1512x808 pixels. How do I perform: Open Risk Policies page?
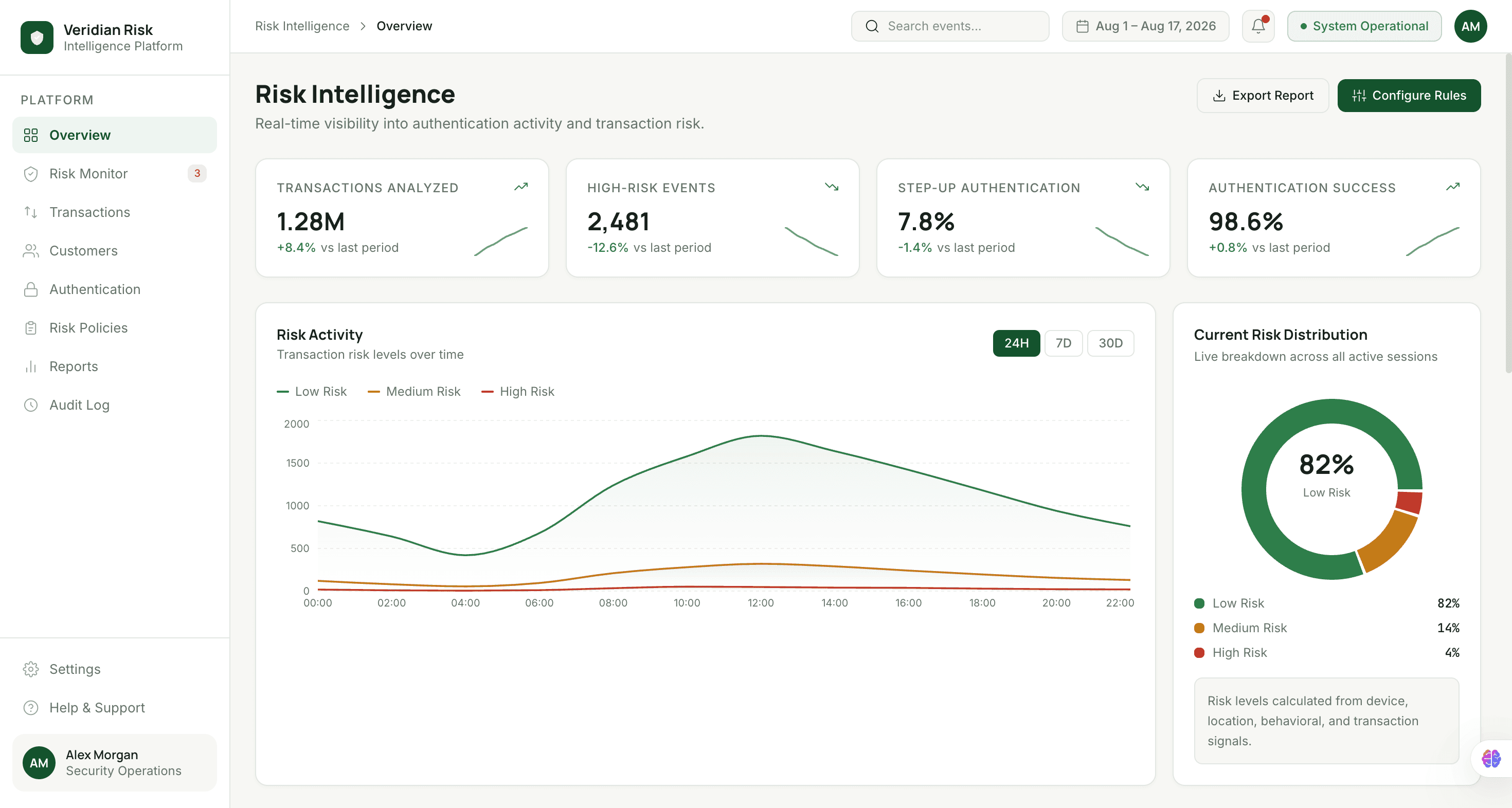pyautogui.click(x=115, y=328)
